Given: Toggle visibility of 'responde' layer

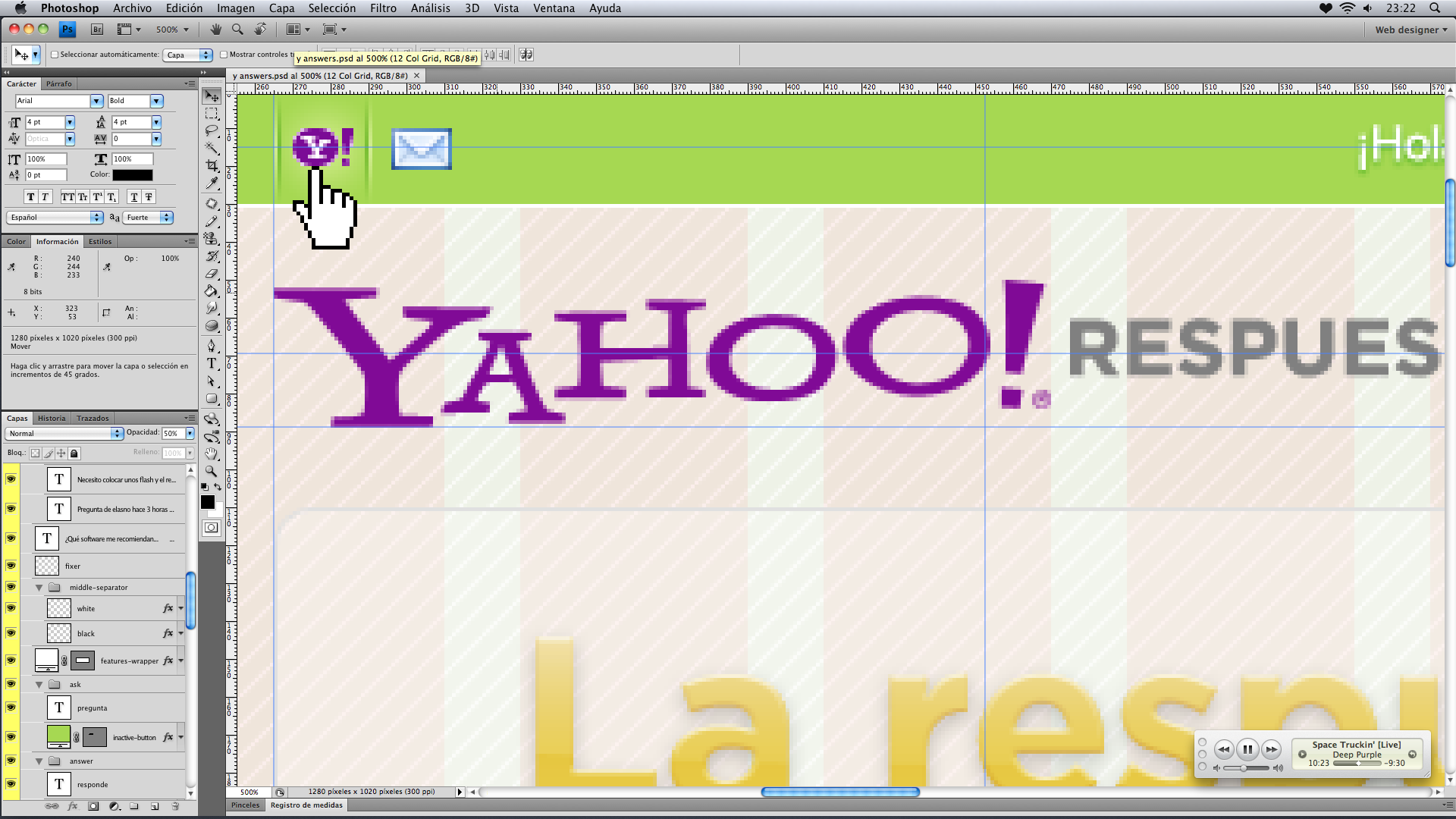Looking at the screenshot, I should 11,784.
